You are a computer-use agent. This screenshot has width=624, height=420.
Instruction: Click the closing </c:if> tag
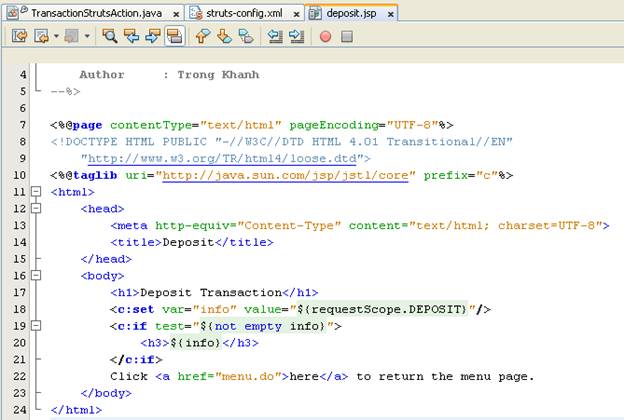(x=136, y=359)
